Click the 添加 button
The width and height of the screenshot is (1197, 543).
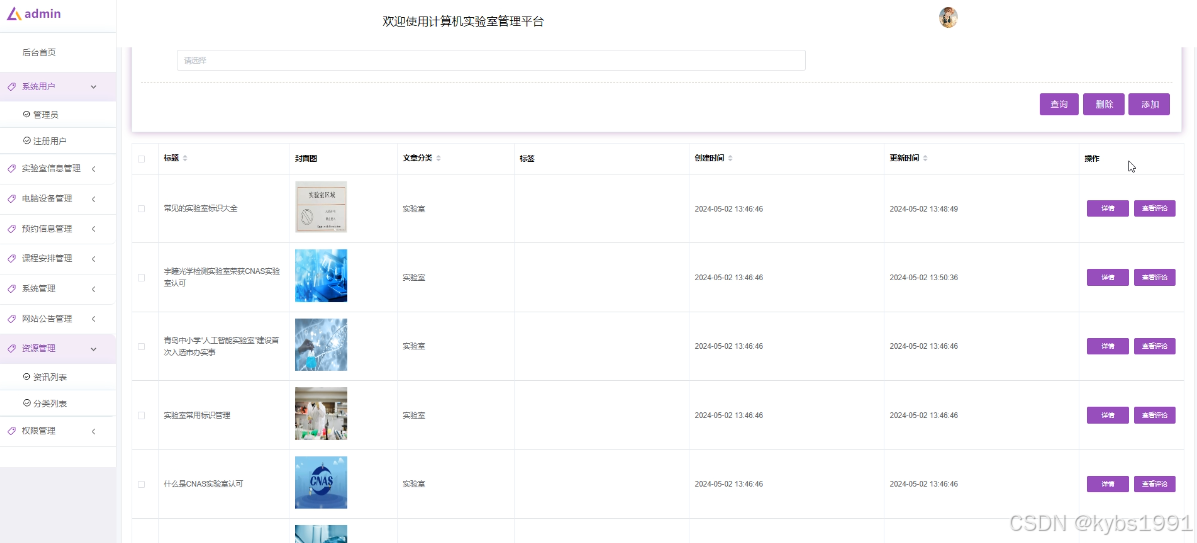[x=1149, y=104]
